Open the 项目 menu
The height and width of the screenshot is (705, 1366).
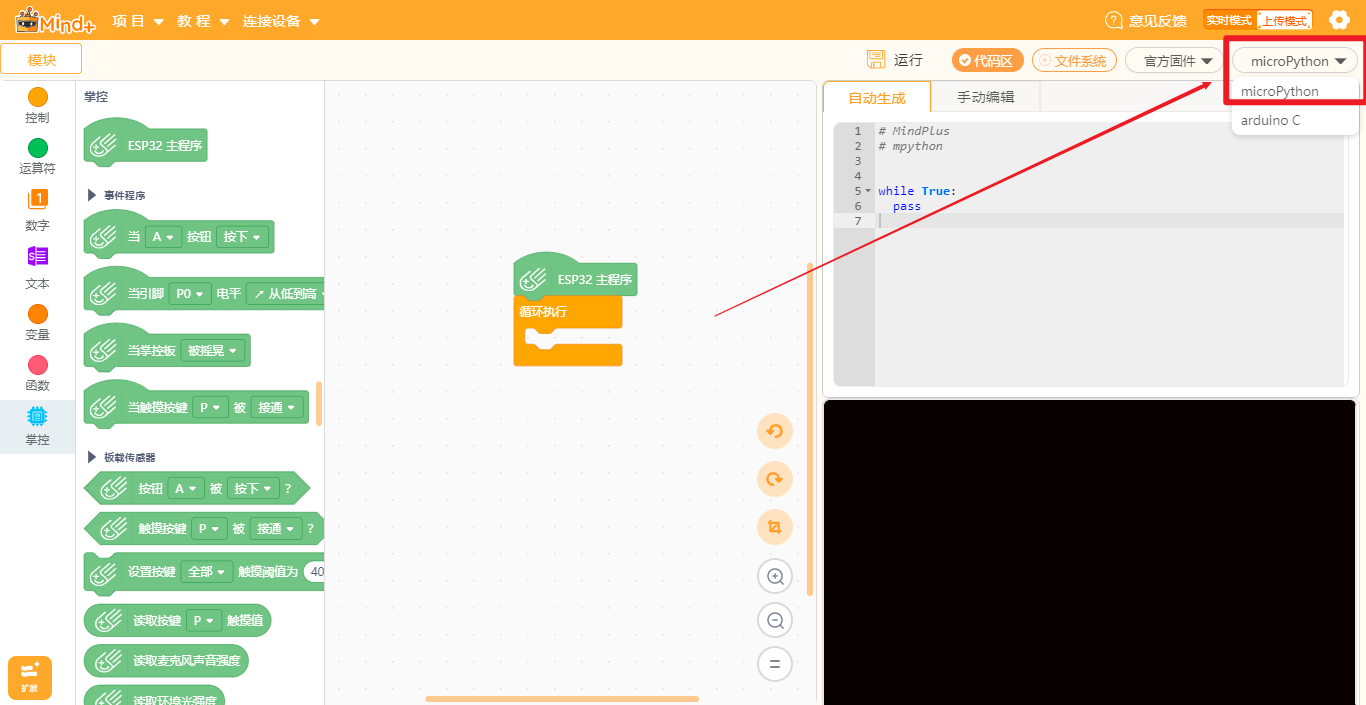pyautogui.click(x=138, y=21)
